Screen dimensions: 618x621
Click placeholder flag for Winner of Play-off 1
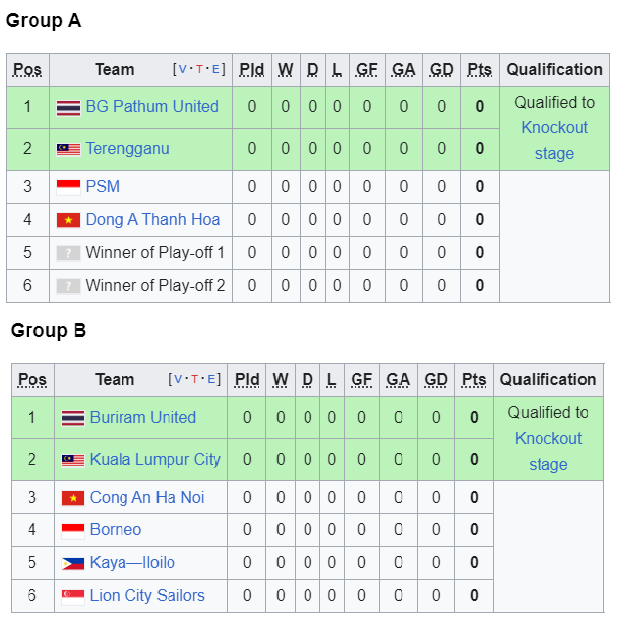[x=68, y=253]
